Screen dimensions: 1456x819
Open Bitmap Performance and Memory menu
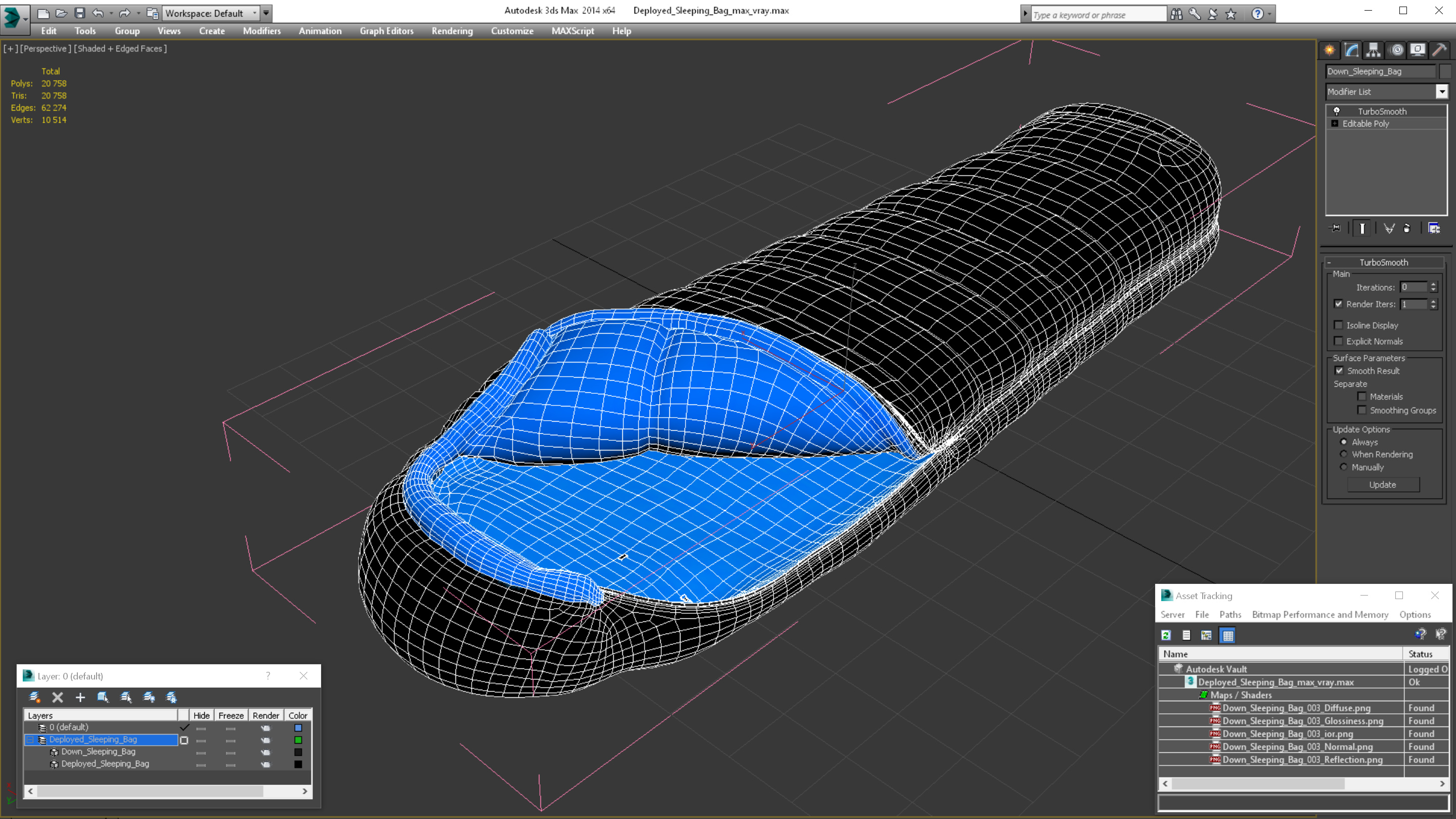[1320, 614]
